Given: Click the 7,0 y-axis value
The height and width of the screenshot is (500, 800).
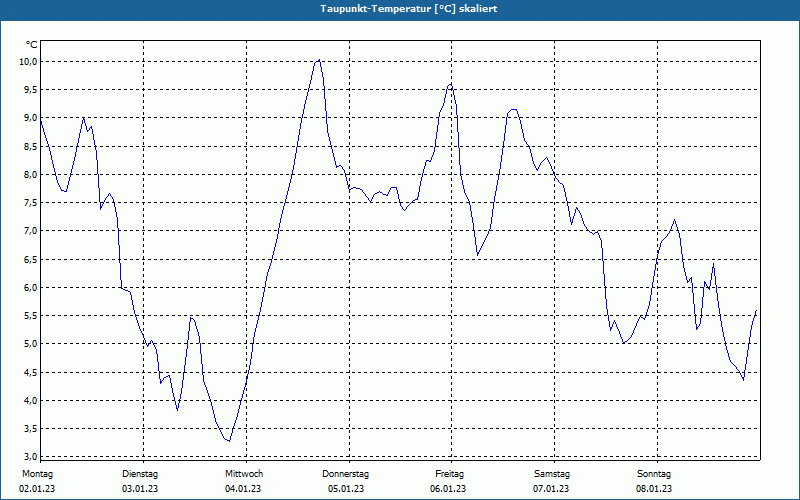Looking at the screenshot, I should pyautogui.click(x=31, y=231).
